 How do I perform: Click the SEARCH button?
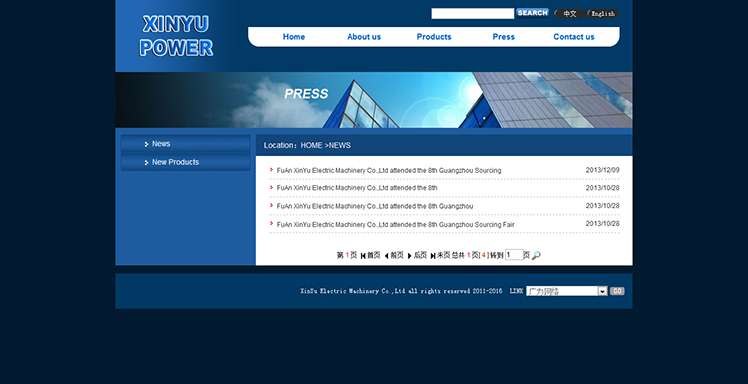(x=532, y=13)
